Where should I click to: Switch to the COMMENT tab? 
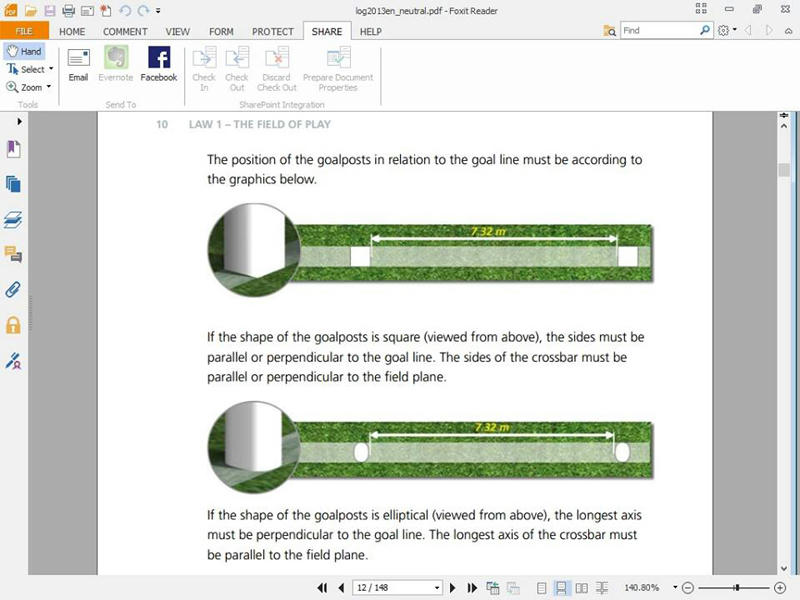125,31
